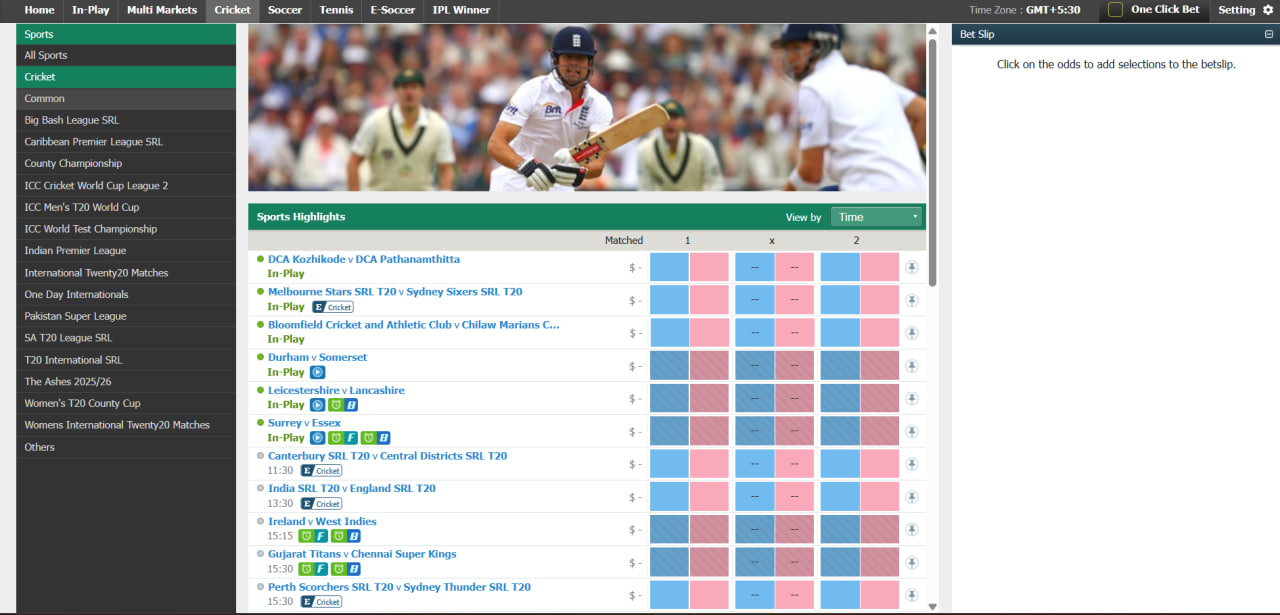The image size is (1280, 615).
Task: Open live stream icon for Leicestershire v Lancashire
Action: tap(317, 405)
